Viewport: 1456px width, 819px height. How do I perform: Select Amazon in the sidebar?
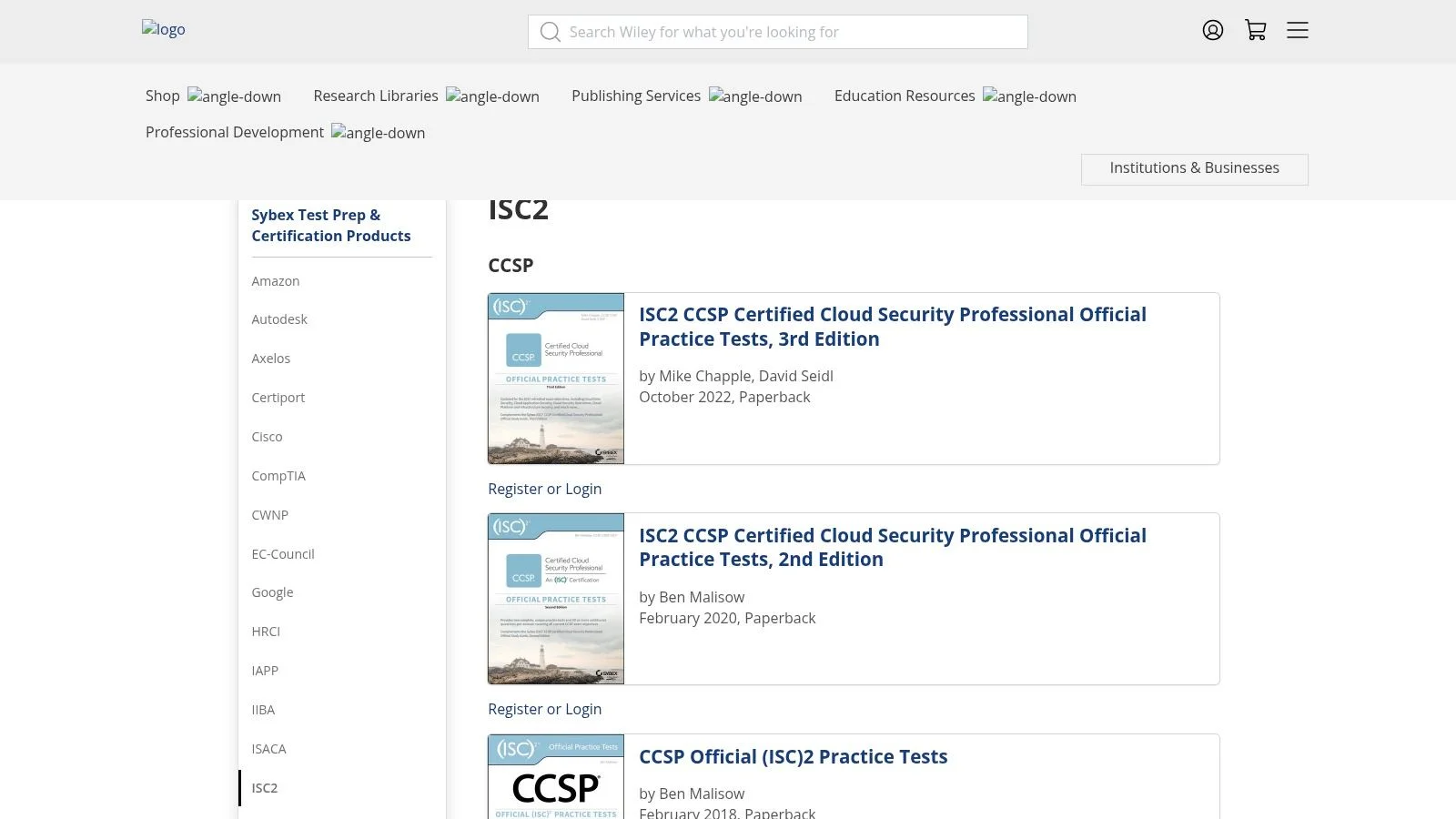click(x=276, y=282)
